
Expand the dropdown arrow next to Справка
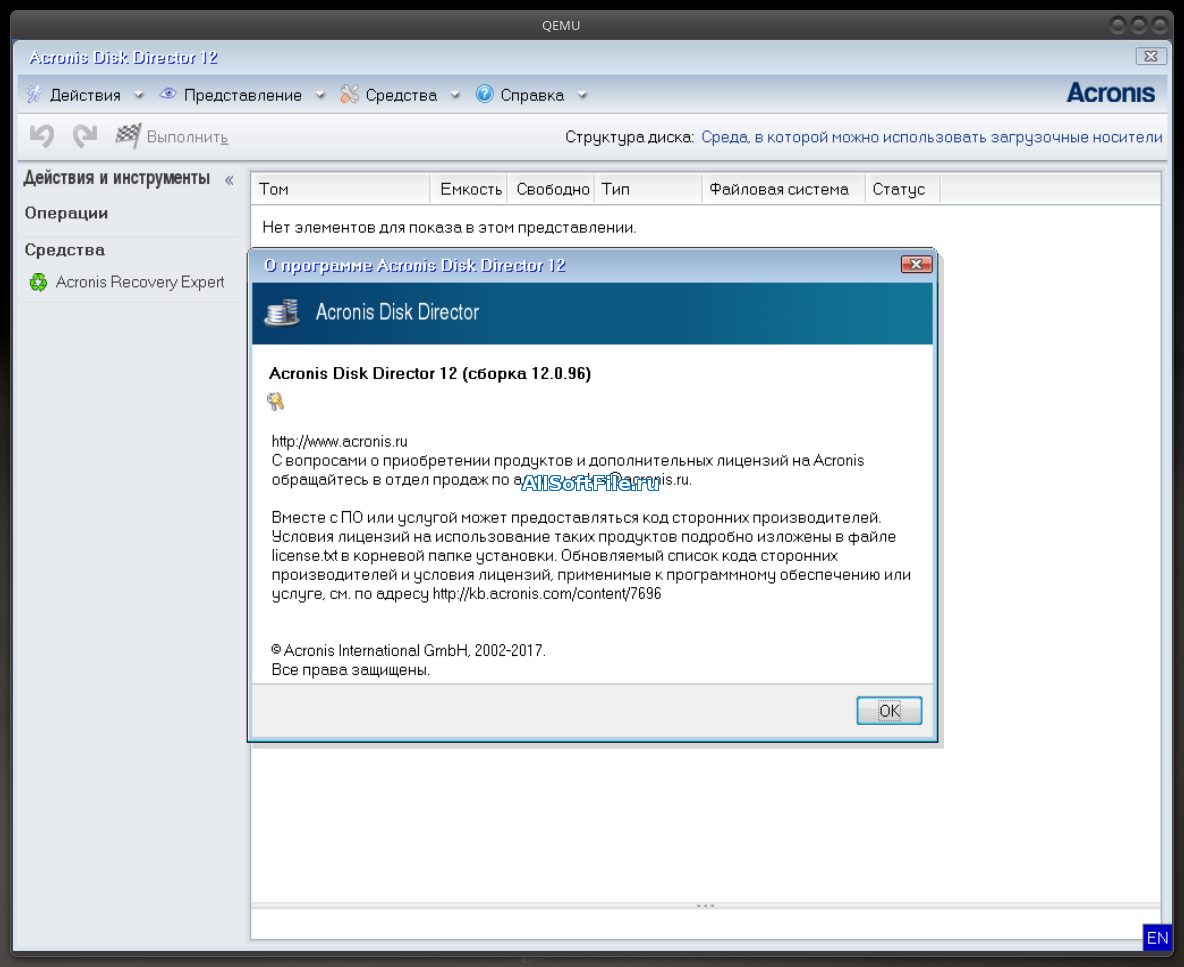582,95
